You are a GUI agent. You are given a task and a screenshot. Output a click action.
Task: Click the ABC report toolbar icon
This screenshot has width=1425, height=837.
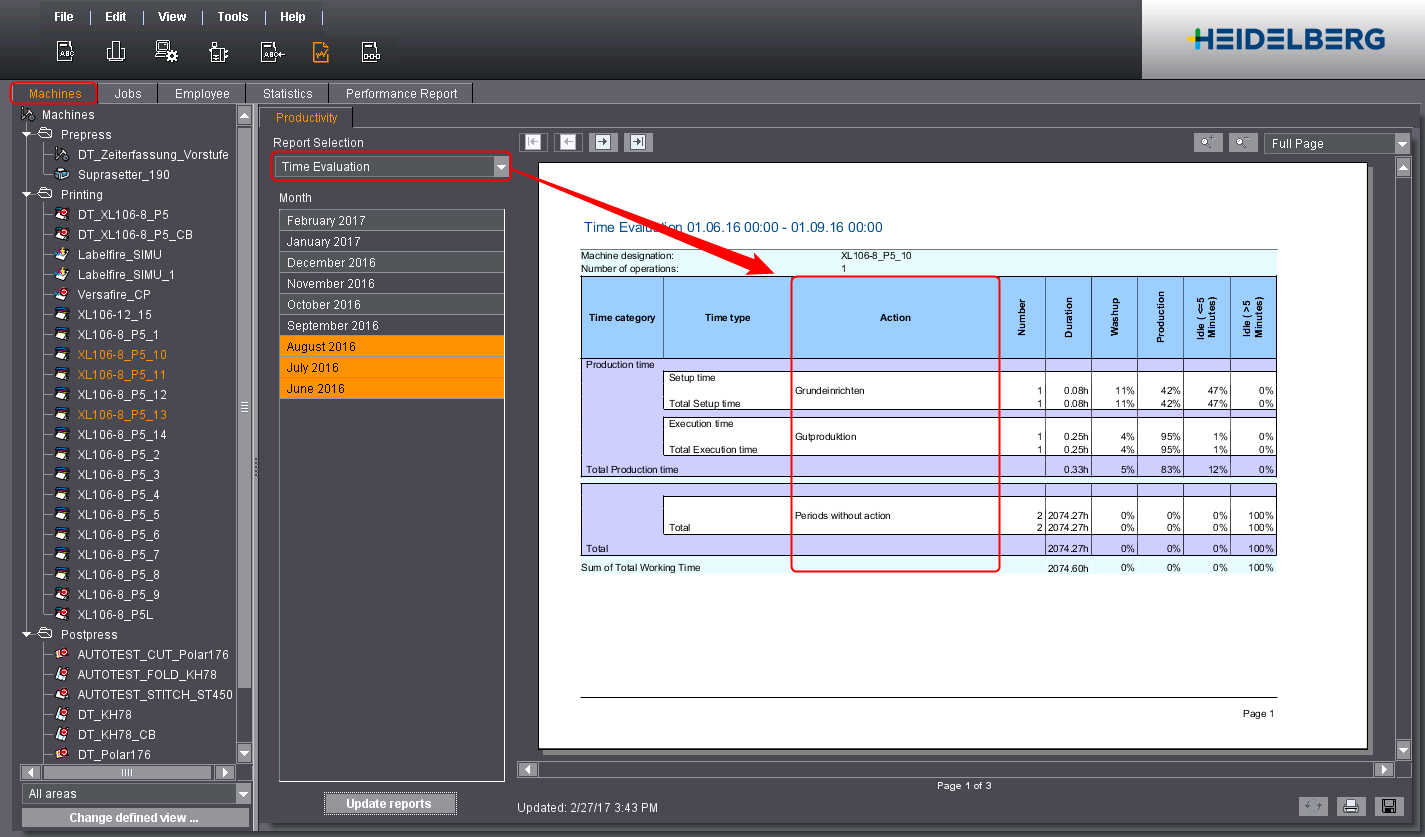click(65, 50)
